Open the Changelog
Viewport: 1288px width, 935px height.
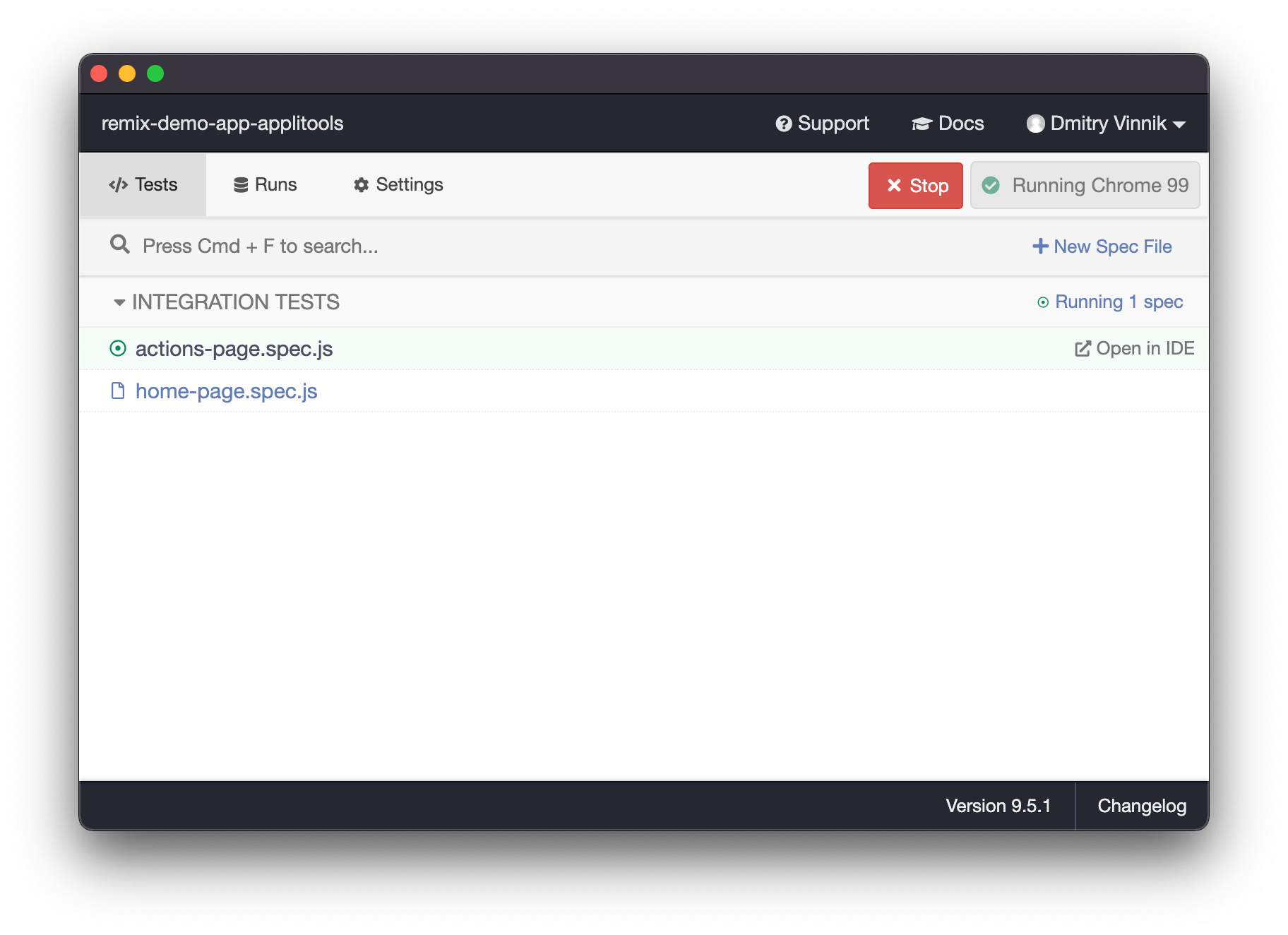pyautogui.click(x=1142, y=805)
